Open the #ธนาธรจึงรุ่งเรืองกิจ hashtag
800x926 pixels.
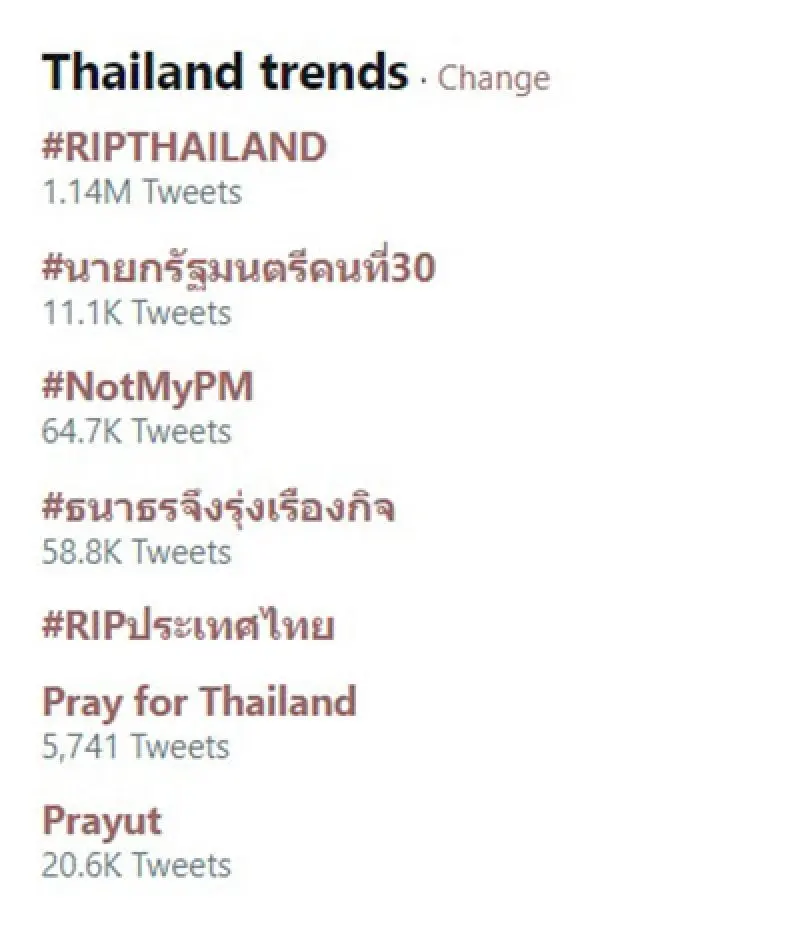[x=218, y=507]
